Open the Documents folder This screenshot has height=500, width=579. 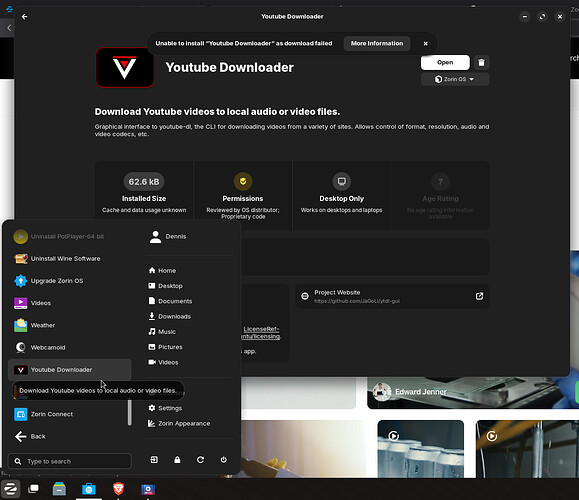point(189,301)
